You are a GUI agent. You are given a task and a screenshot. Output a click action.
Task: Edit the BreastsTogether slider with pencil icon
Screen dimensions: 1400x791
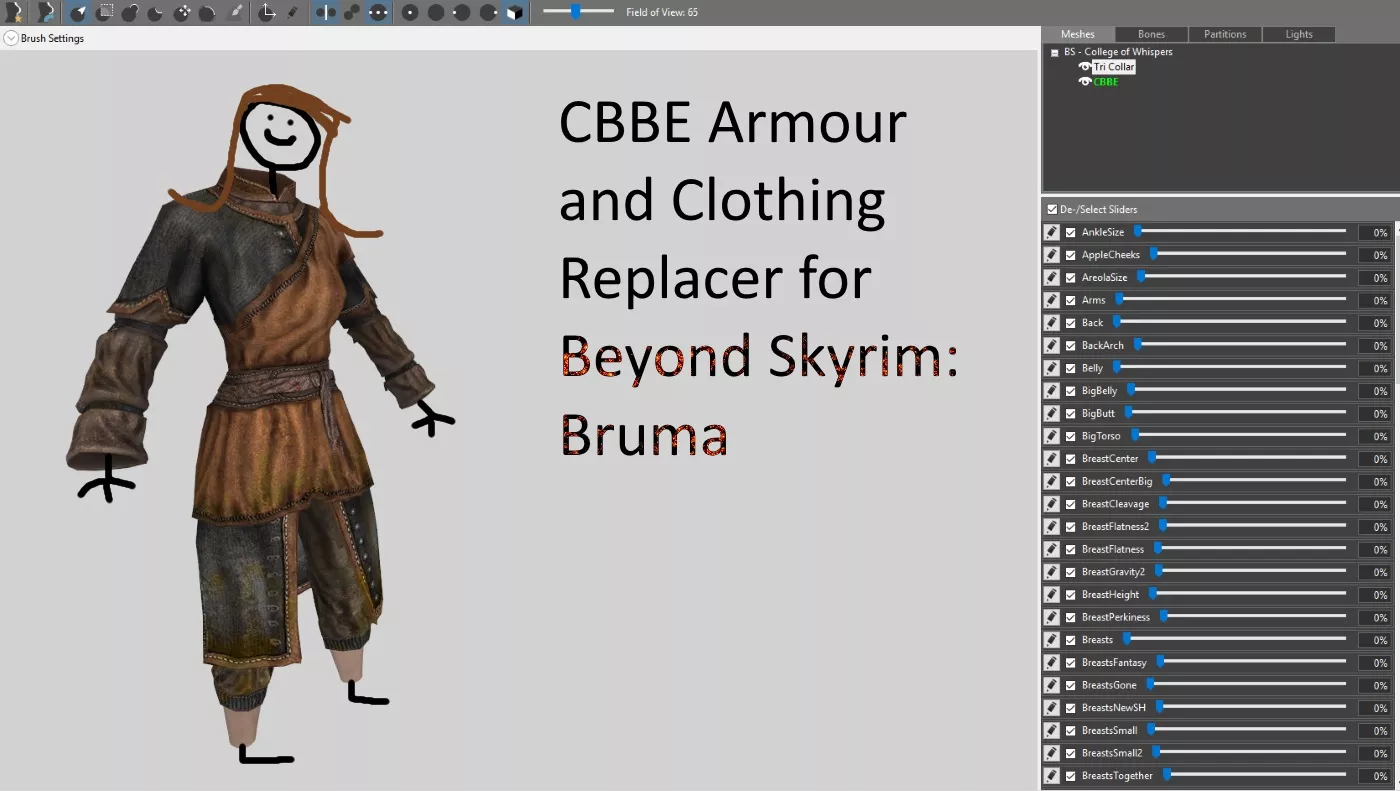[x=1052, y=776]
